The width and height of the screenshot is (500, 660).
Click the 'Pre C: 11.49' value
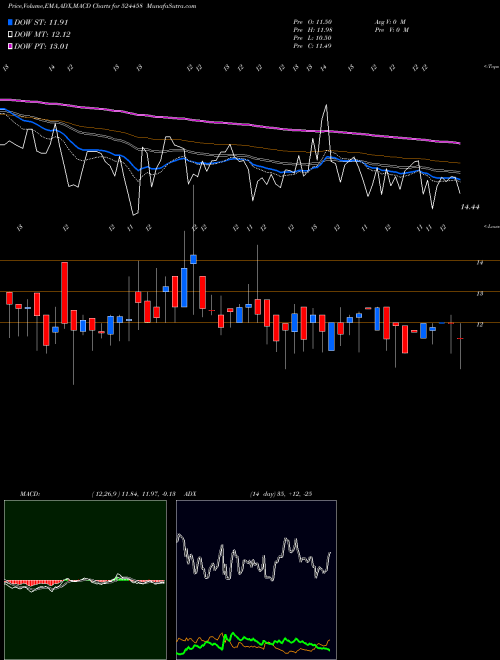click(x=312, y=46)
